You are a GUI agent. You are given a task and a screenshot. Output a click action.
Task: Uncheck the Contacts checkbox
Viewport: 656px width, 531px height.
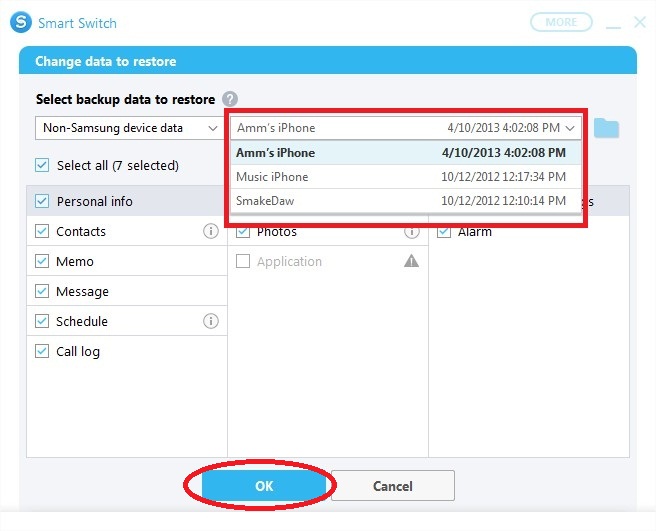42,231
